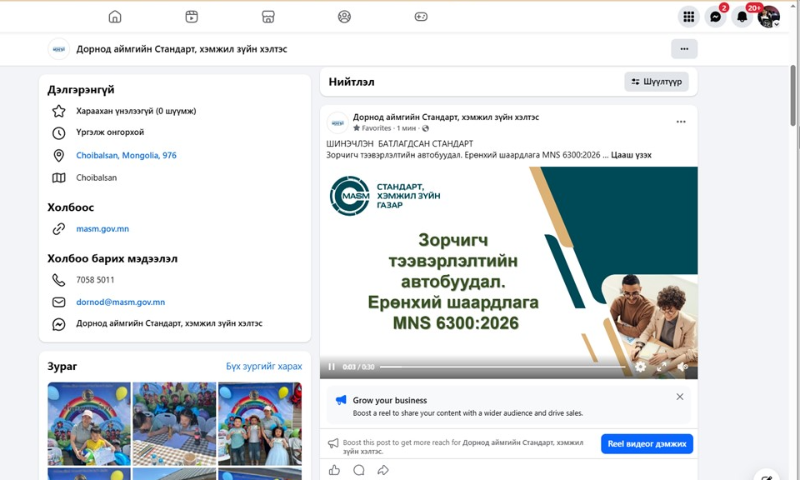The width and height of the screenshot is (800, 480).
Task: Click the dornod@masm.gov.mn email link
Action: tap(120, 302)
